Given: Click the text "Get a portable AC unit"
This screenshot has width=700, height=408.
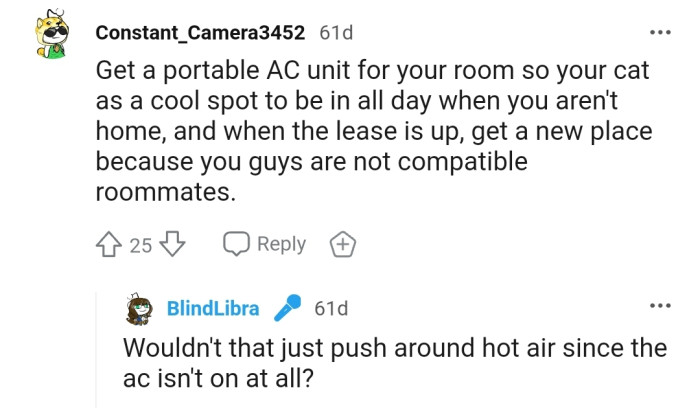Looking at the screenshot, I should [x=208, y=73].
